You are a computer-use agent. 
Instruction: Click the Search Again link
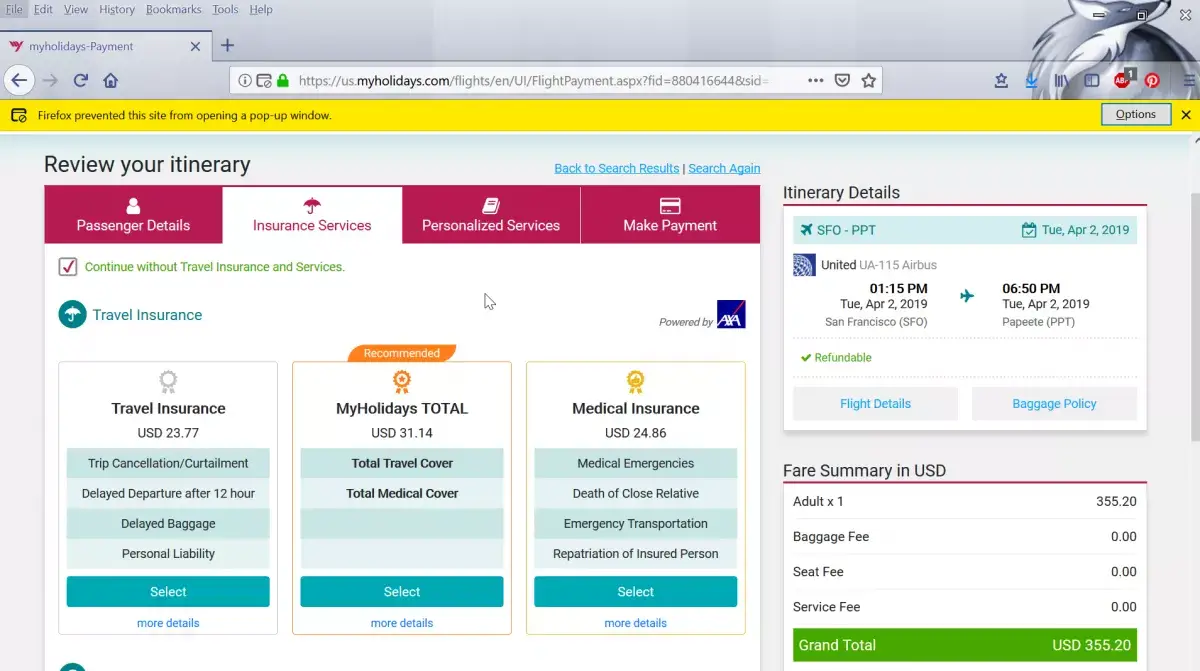click(x=724, y=168)
